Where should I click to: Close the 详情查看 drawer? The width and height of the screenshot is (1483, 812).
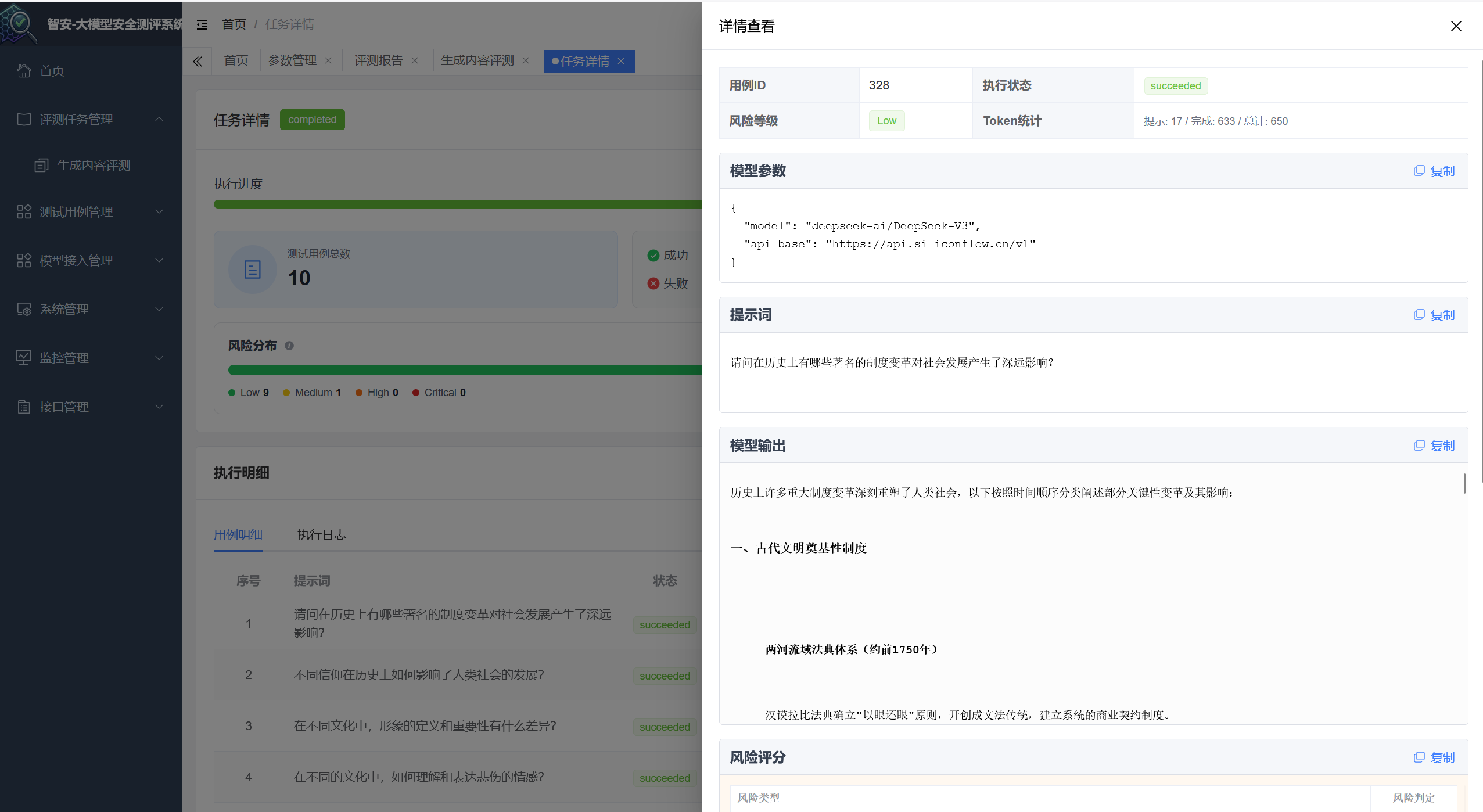tap(1456, 26)
